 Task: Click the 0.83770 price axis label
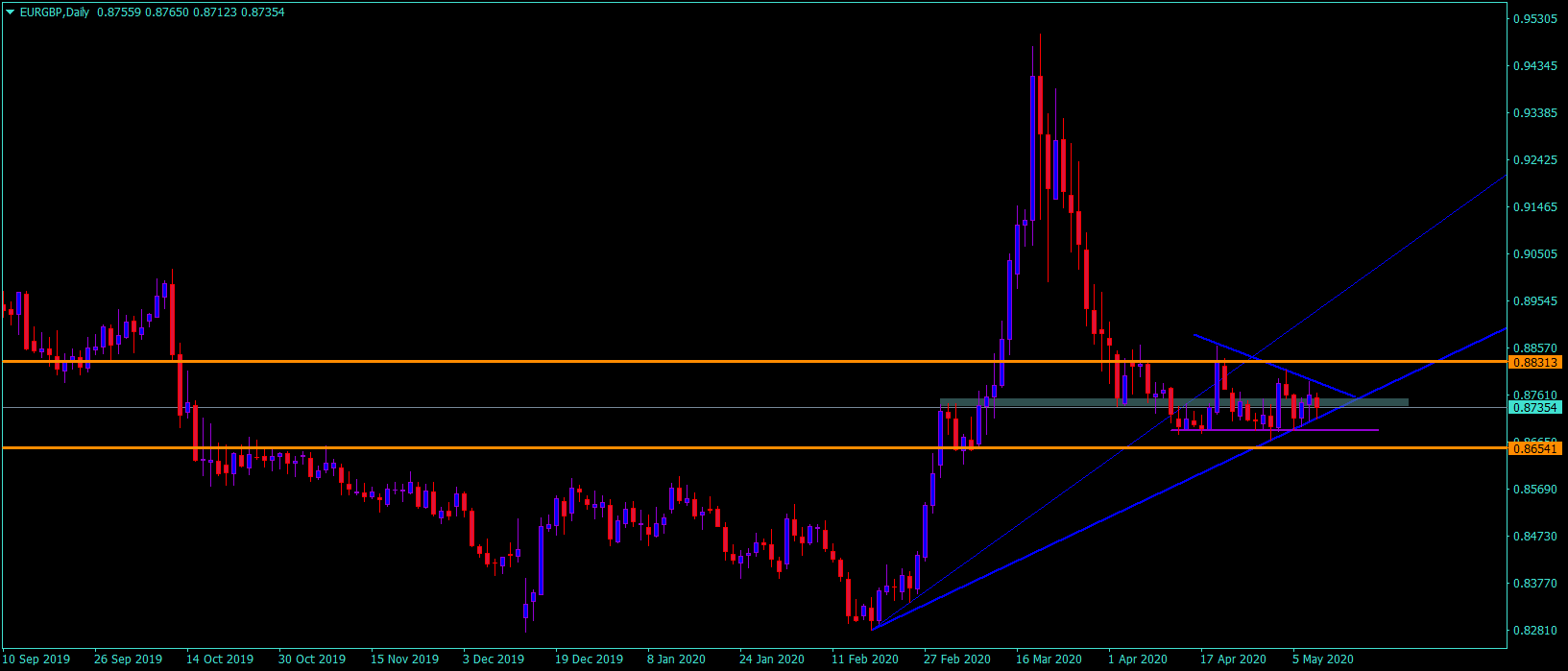point(1534,583)
